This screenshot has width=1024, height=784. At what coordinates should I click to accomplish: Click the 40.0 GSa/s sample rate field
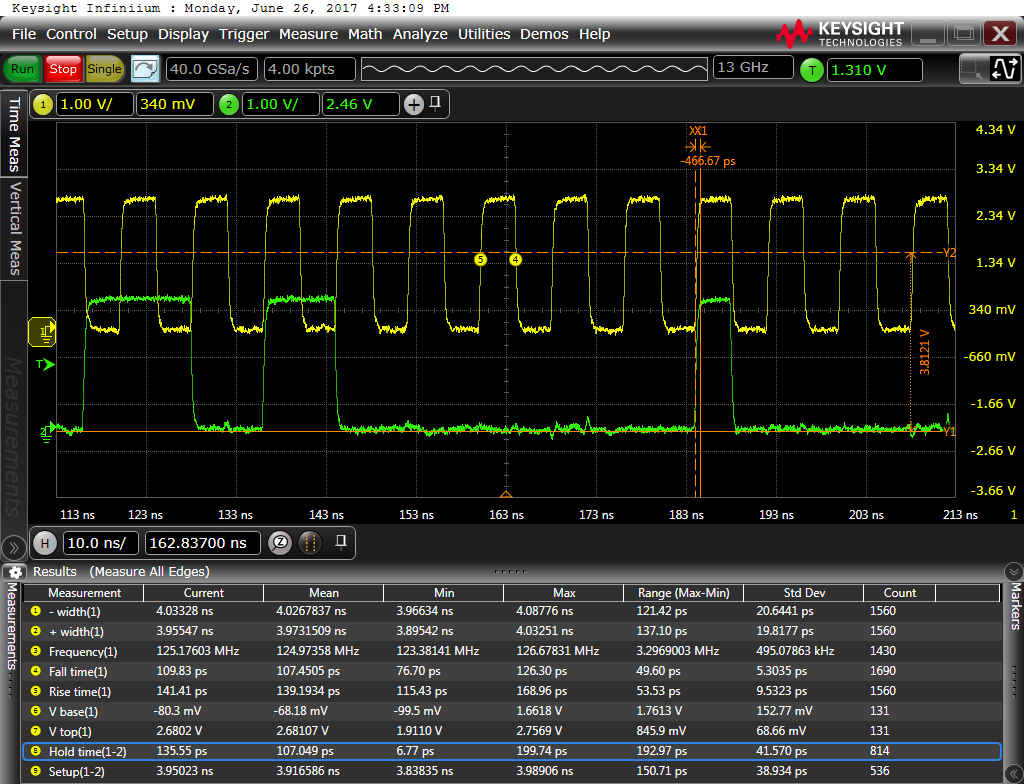click(212, 69)
